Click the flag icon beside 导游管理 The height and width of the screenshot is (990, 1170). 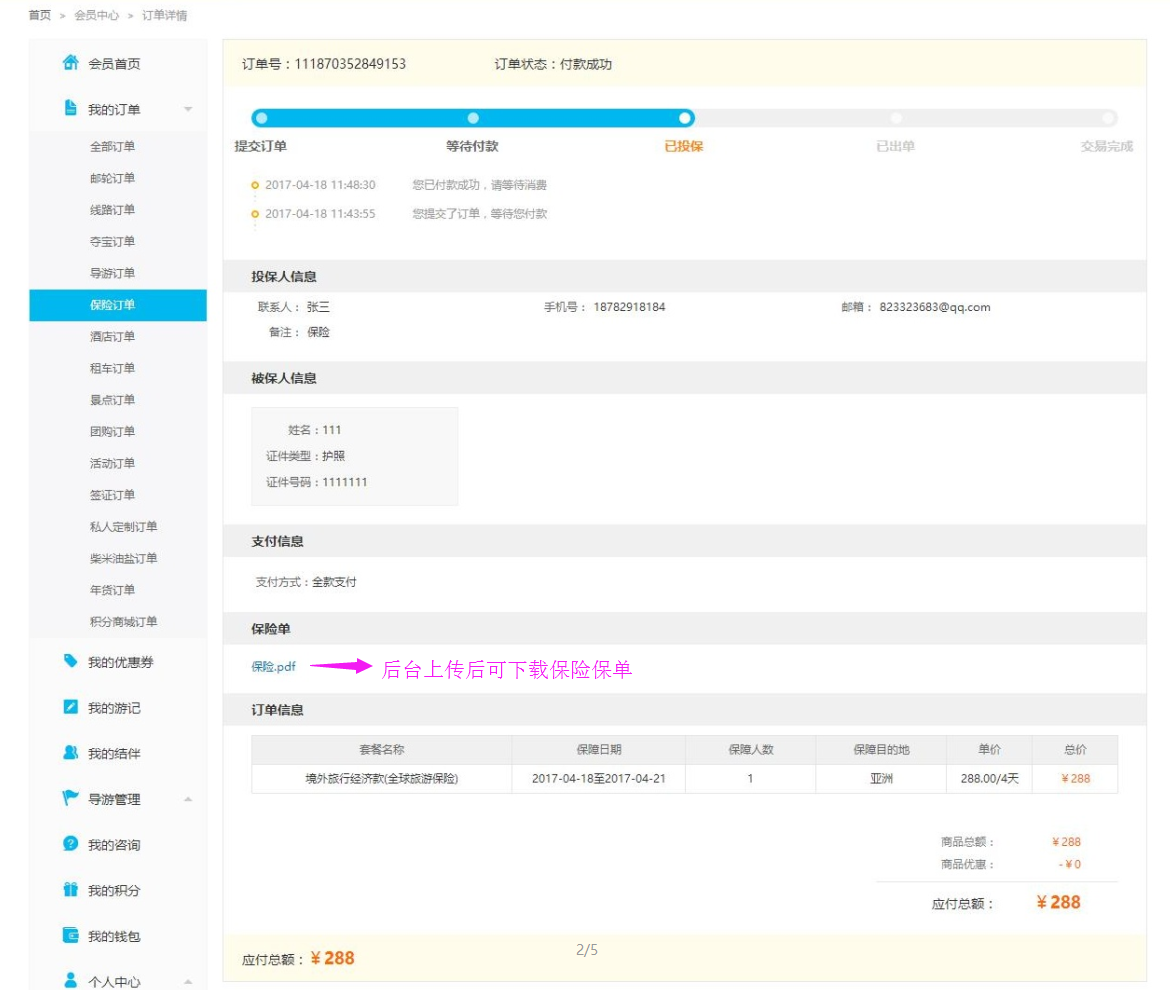pyautogui.click(x=70, y=799)
